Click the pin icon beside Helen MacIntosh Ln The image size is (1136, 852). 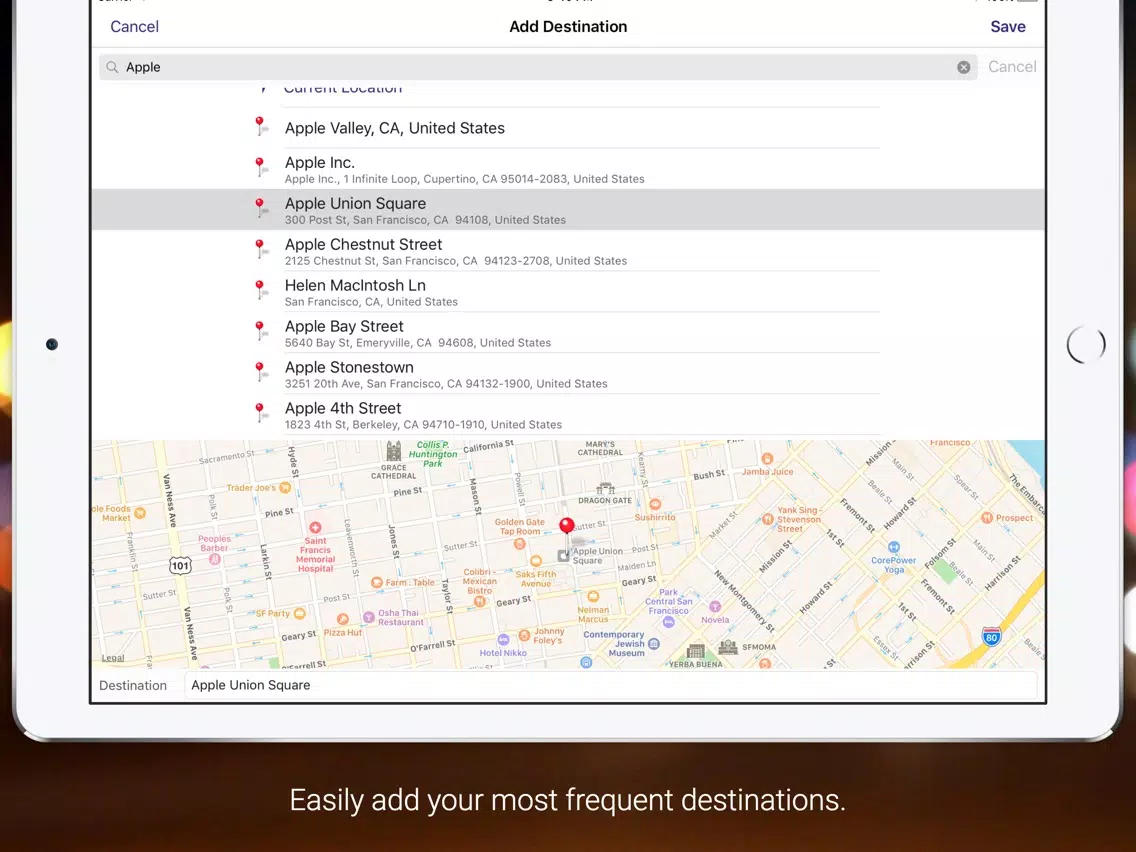pyautogui.click(x=261, y=289)
